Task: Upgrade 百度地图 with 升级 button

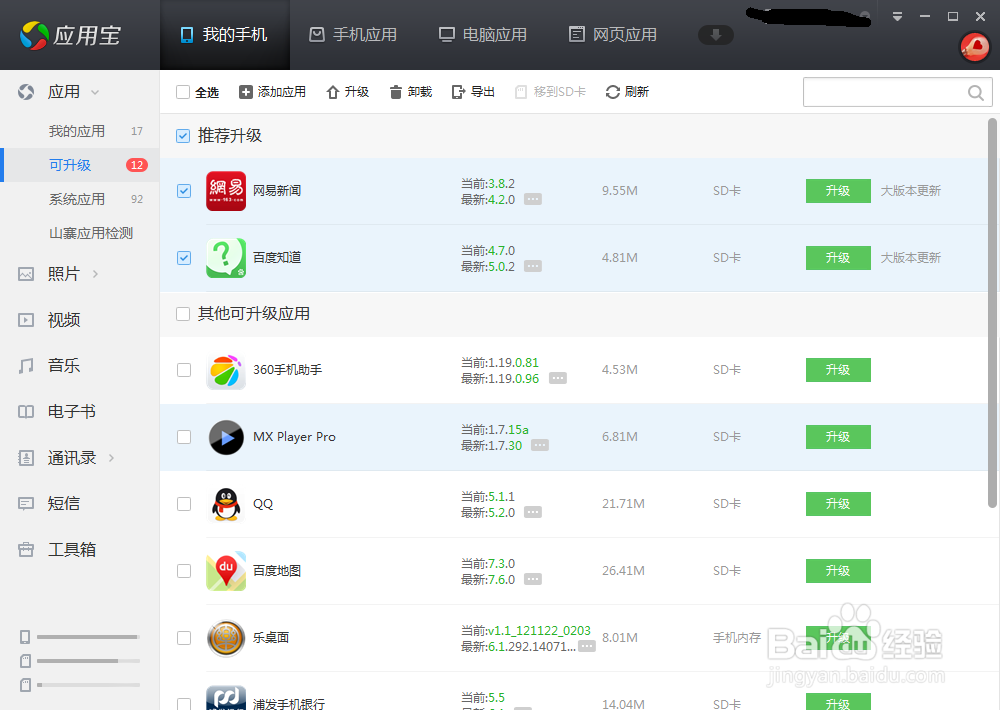Action: (838, 571)
